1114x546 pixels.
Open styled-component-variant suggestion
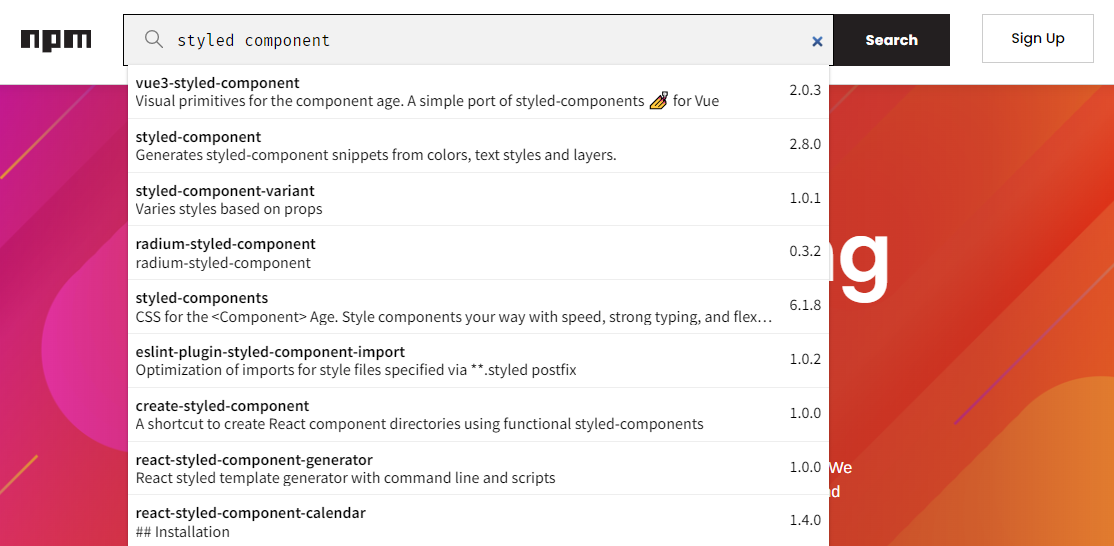click(225, 191)
